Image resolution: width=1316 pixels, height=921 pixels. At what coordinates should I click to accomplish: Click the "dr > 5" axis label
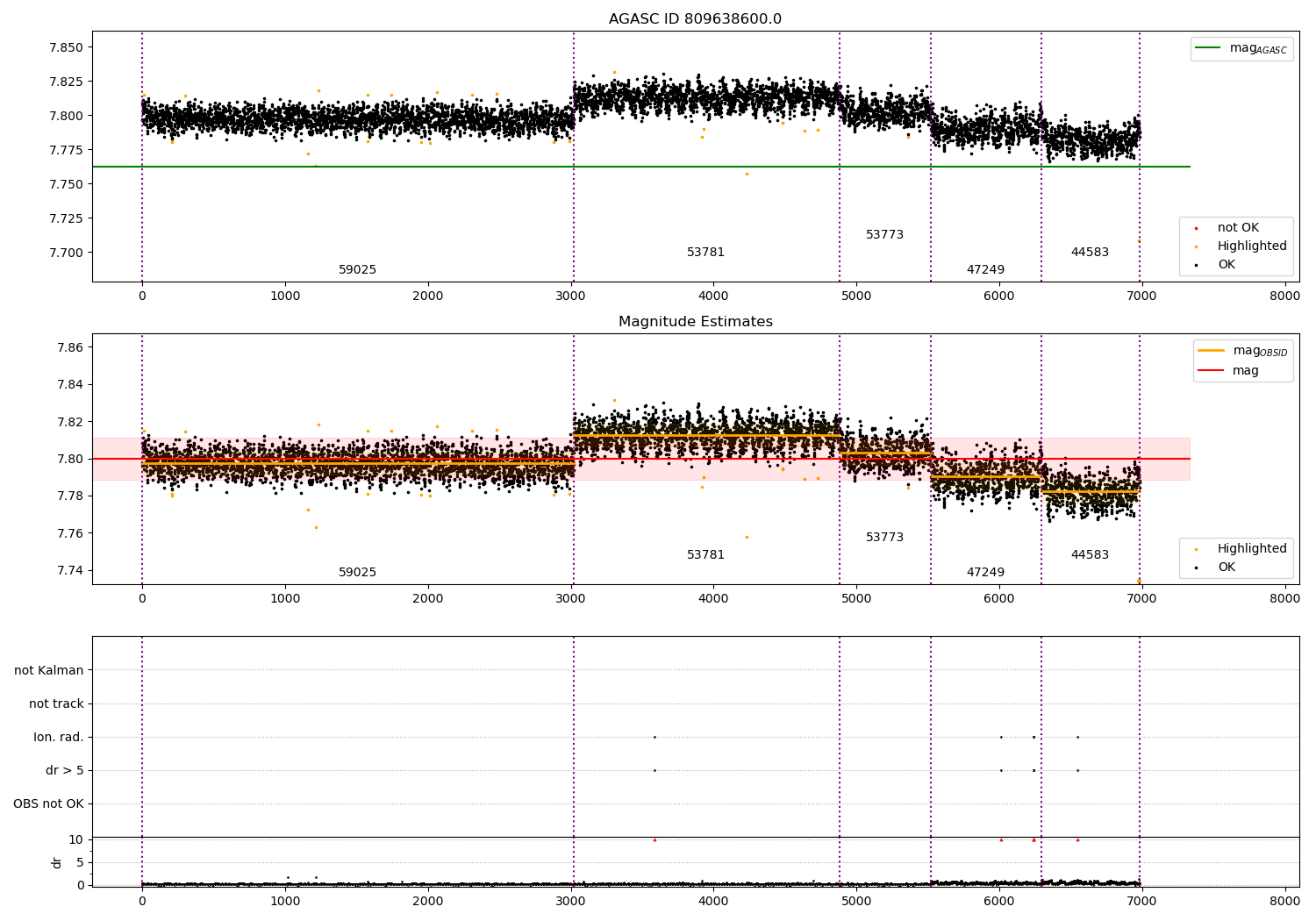(65, 770)
